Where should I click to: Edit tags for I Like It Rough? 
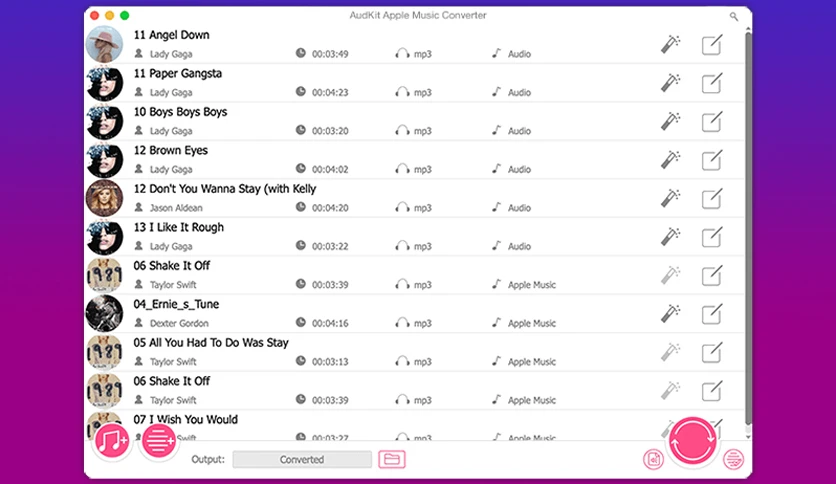(712, 236)
